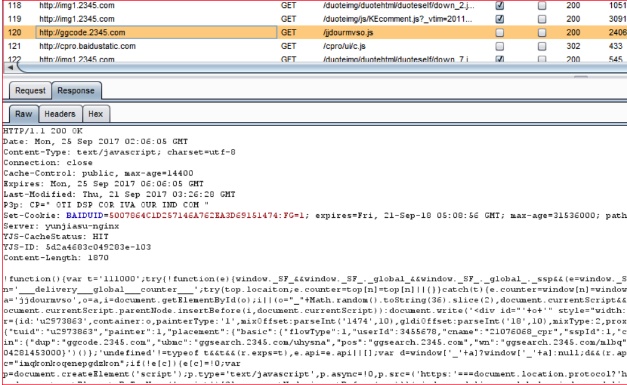Click length value 433
627x385 pixels.
[615, 46]
